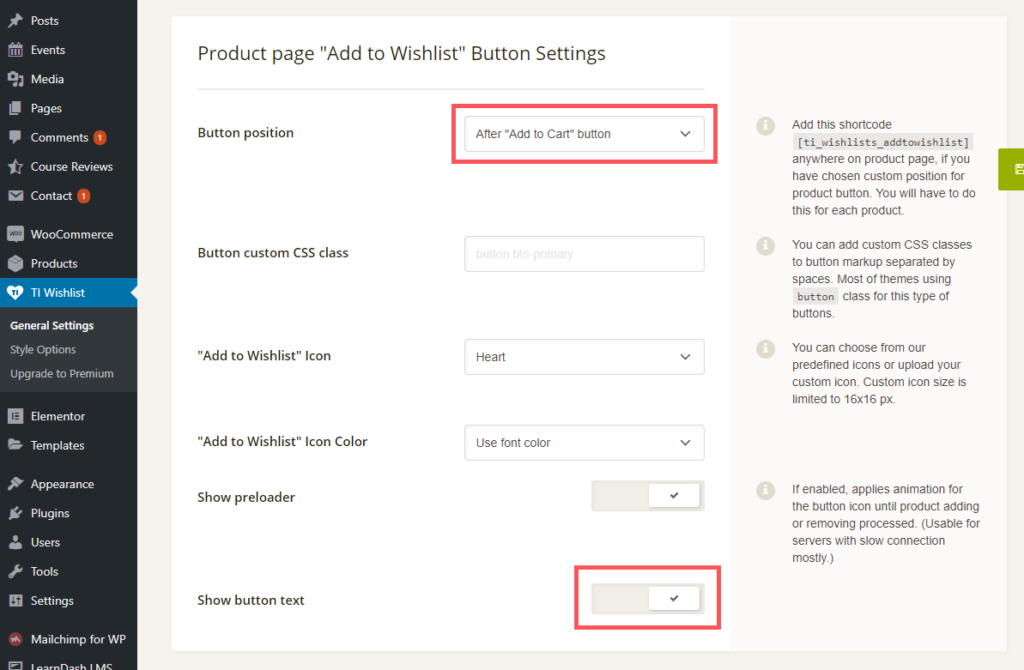Click the Upgrade to Premium link
The height and width of the screenshot is (670, 1024).
tap(62, 374)
